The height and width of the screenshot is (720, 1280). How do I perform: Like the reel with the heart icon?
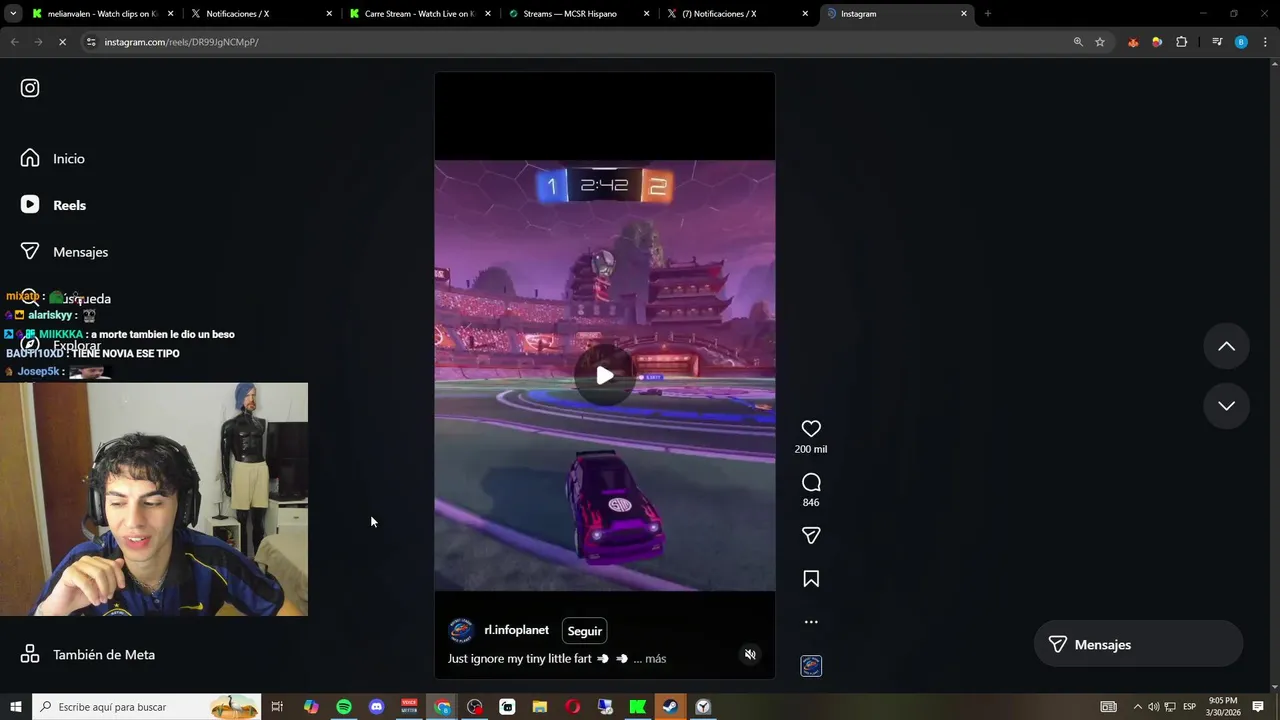[811, 429]
